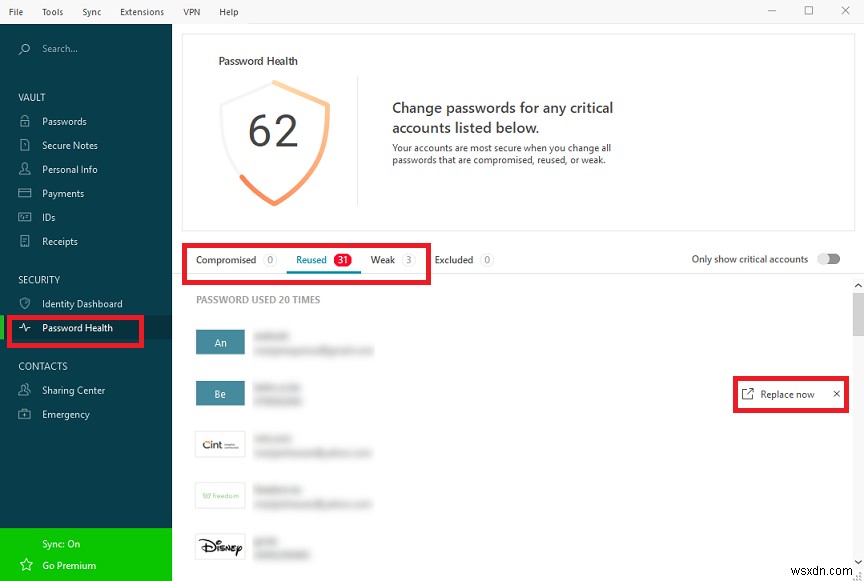The image size is (864, 581).
Task: Click the Reused count badge 31
Action: [342, 260]
